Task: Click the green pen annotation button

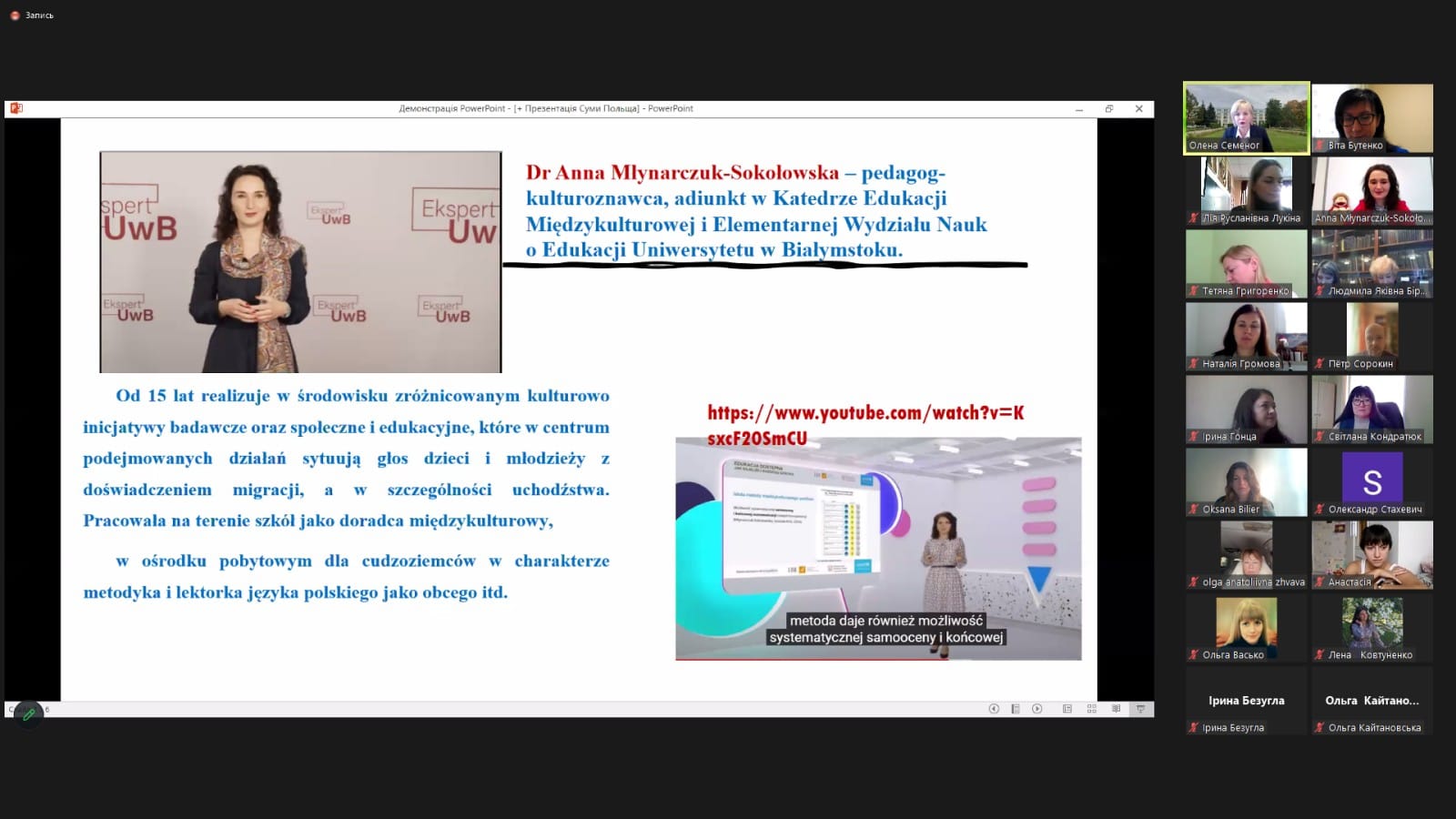Action: coord(28,714)
